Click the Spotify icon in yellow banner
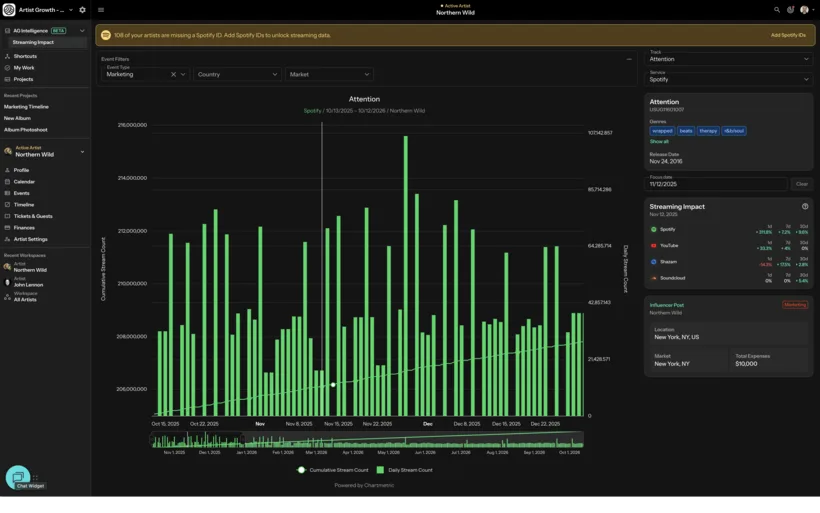This screenshot has width=820, height=513. (x=106, y=35)
